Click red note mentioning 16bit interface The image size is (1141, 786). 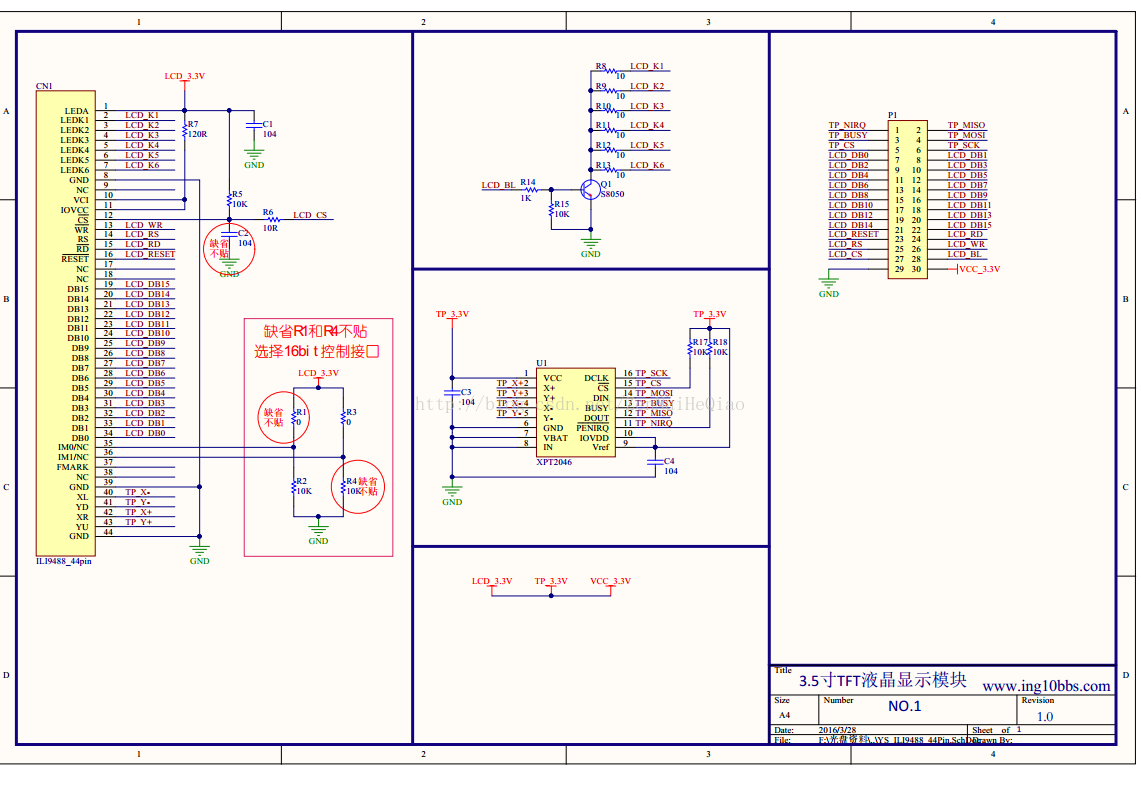(x=317, y=352)
